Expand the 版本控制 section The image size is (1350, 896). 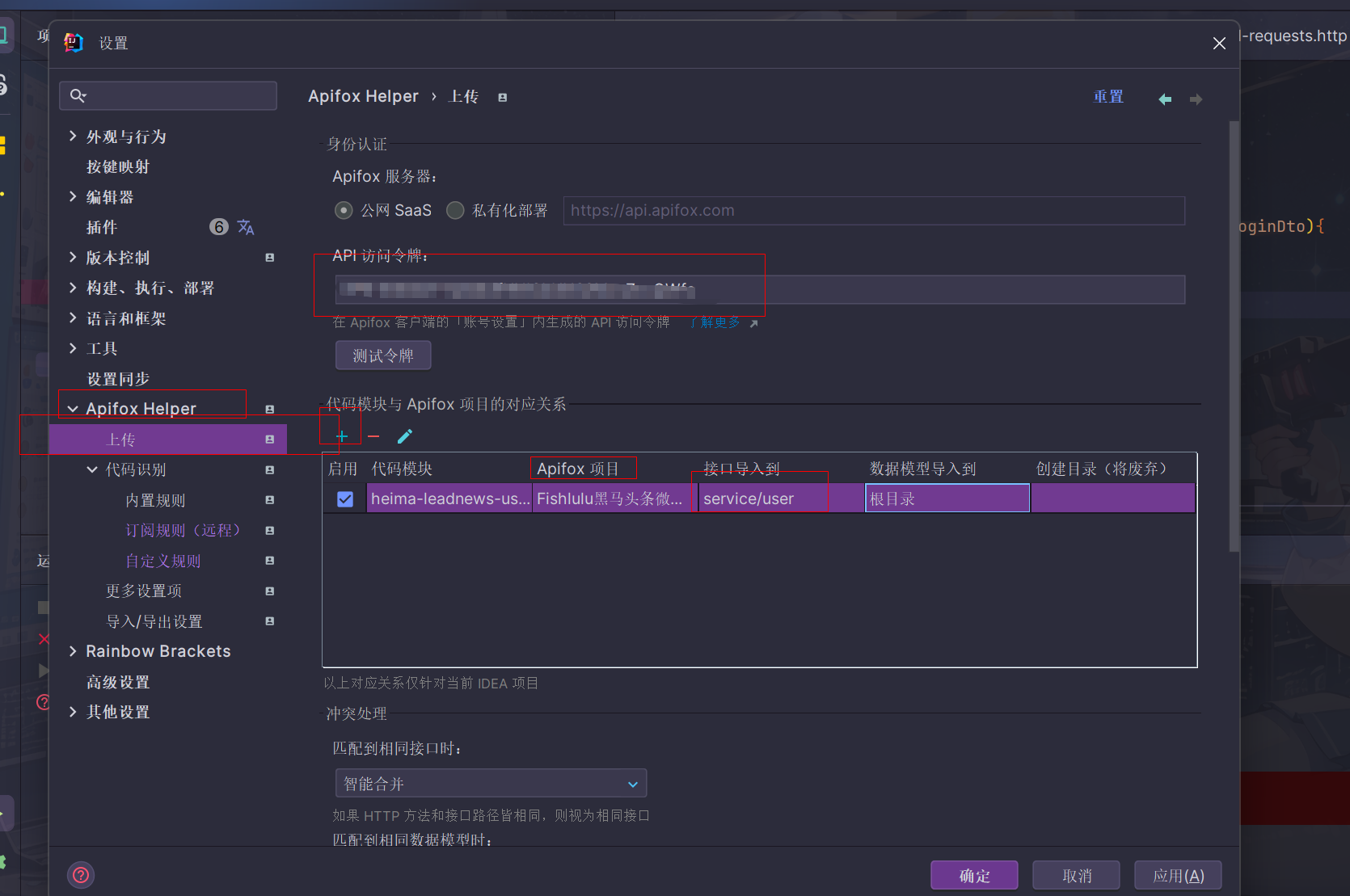(73, 257)
